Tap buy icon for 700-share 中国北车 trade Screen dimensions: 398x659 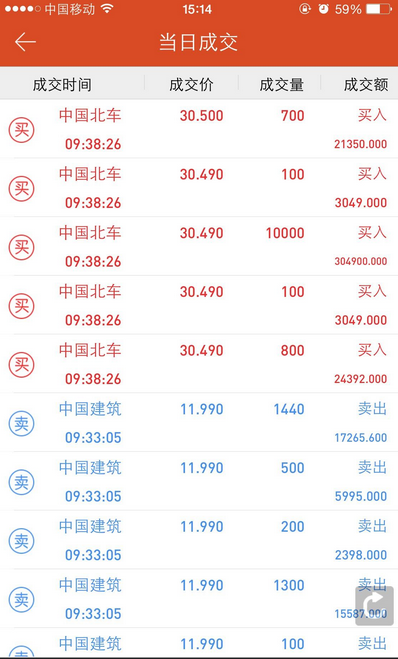tap(21, 130)
